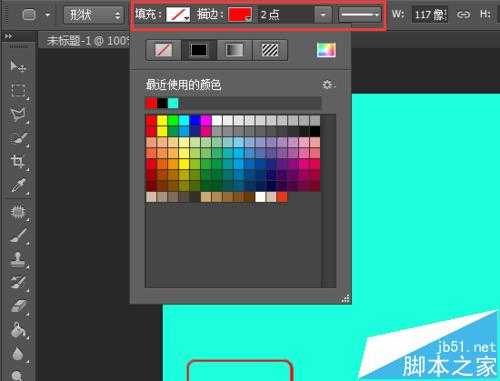Open the stroke (描边) color dropdown

click(240, 15)
